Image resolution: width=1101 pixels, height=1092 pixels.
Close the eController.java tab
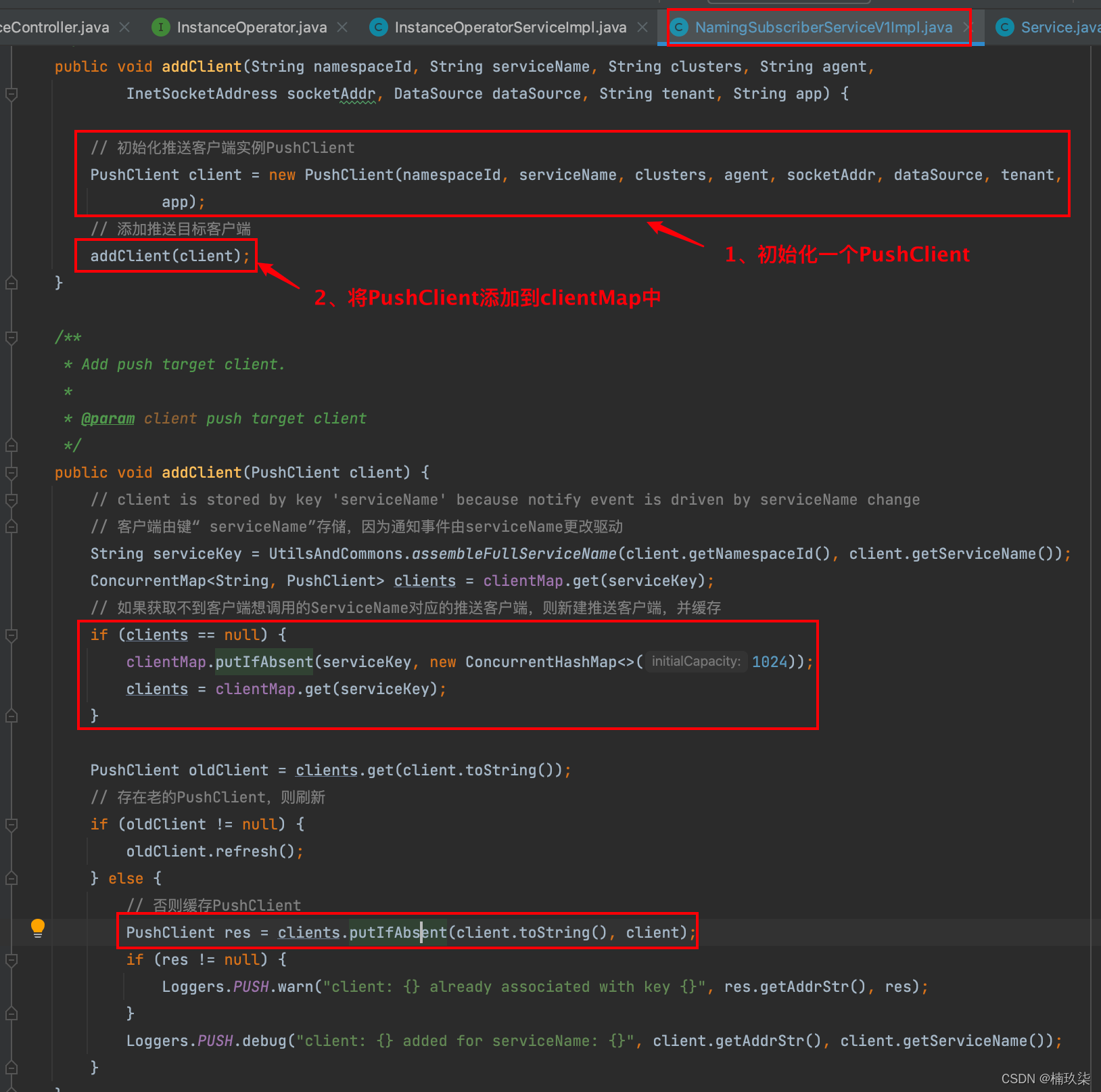[x=124, y=27]
